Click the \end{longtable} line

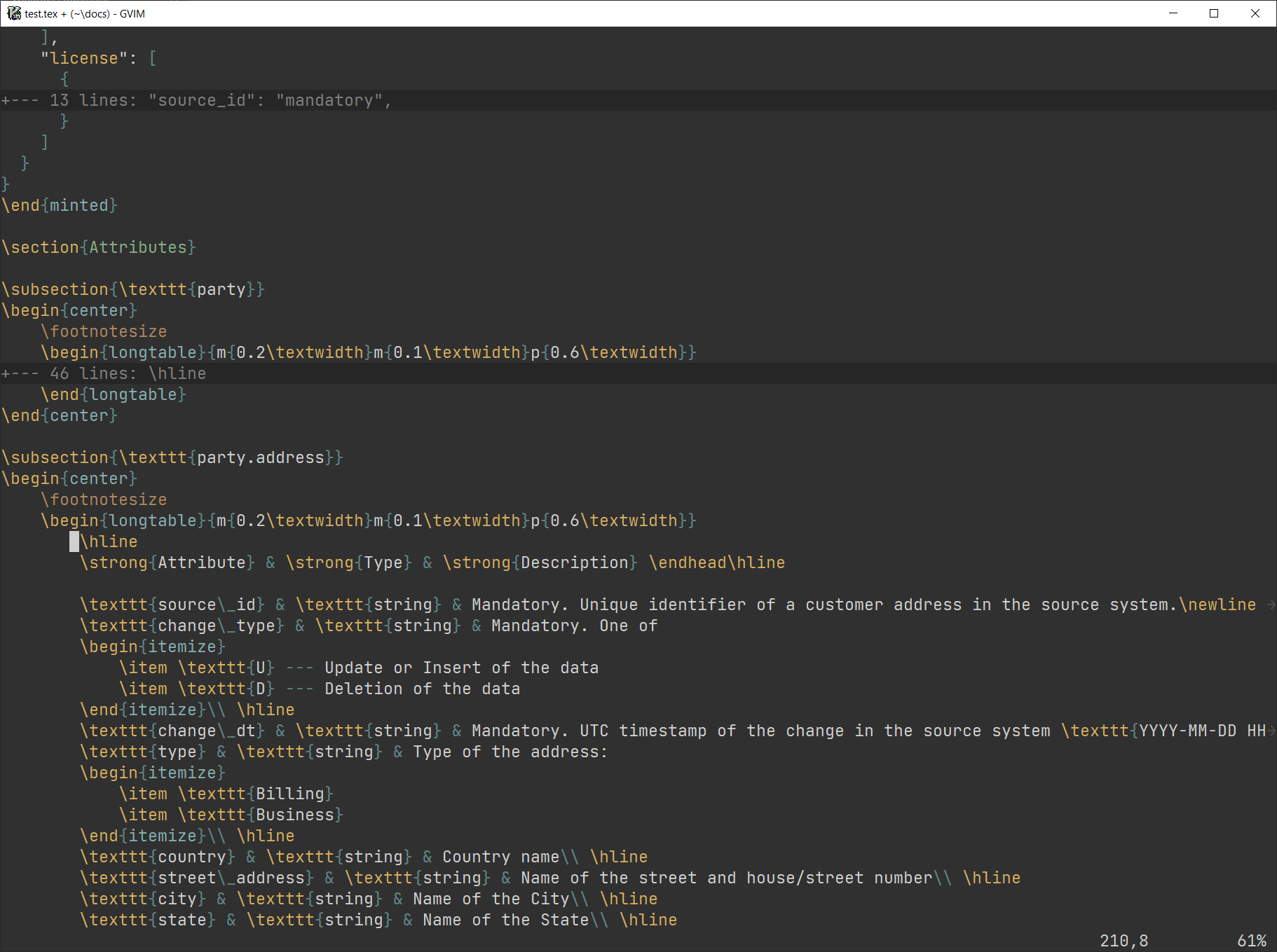(x=114, y=394)
